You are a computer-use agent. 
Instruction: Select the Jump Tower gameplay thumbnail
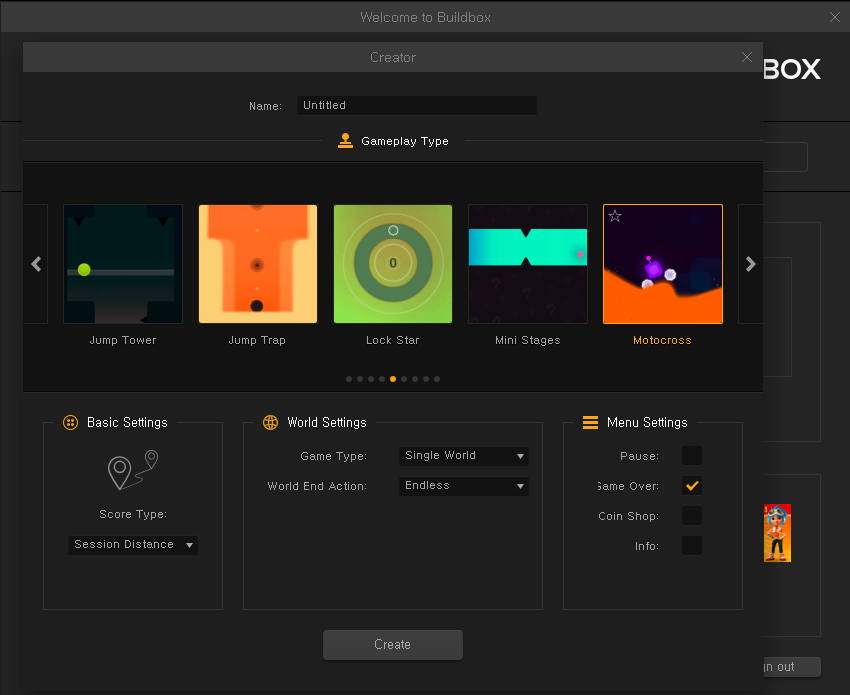pos(123,264)
